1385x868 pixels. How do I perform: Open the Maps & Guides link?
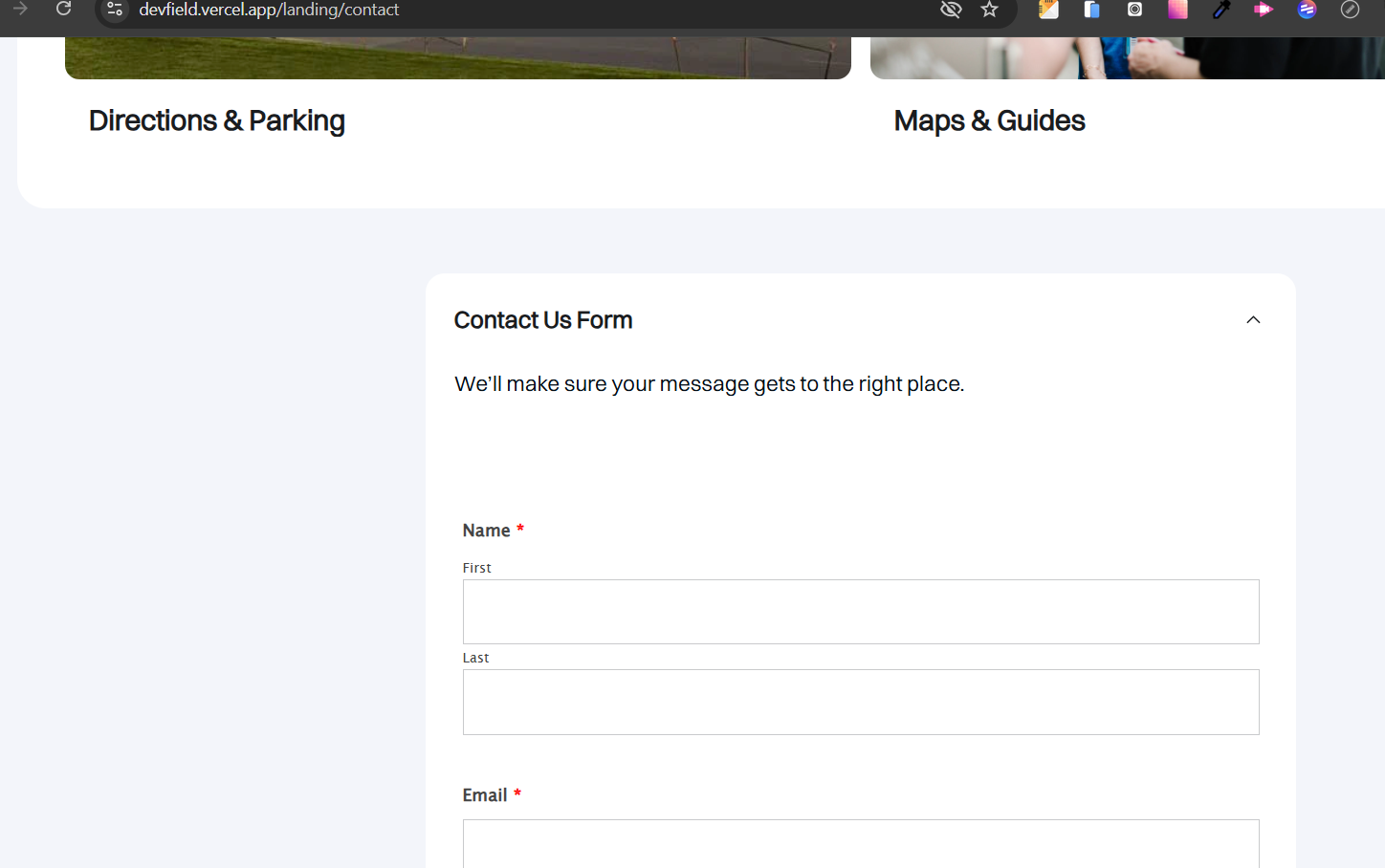(989, 121)
